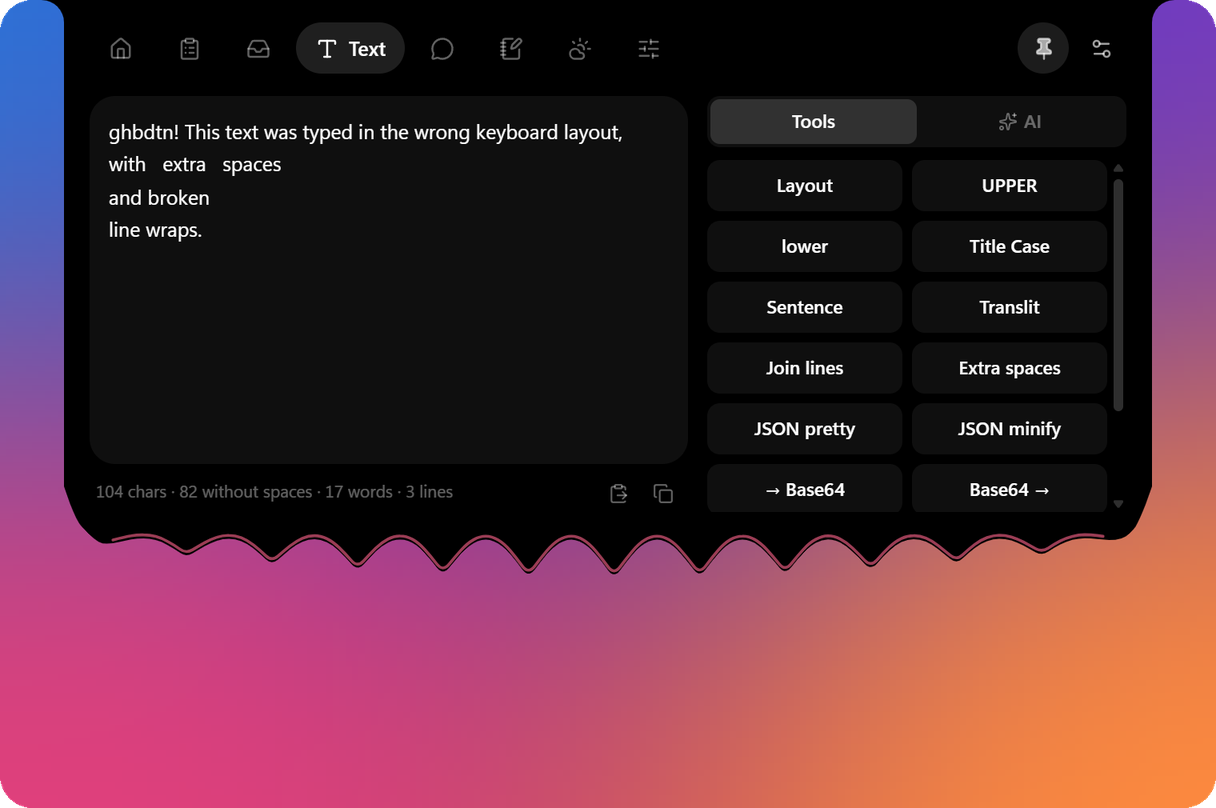Click the scrollbar down arrow
This screenshot has width=1216, height=808.
coord(1118,504)
